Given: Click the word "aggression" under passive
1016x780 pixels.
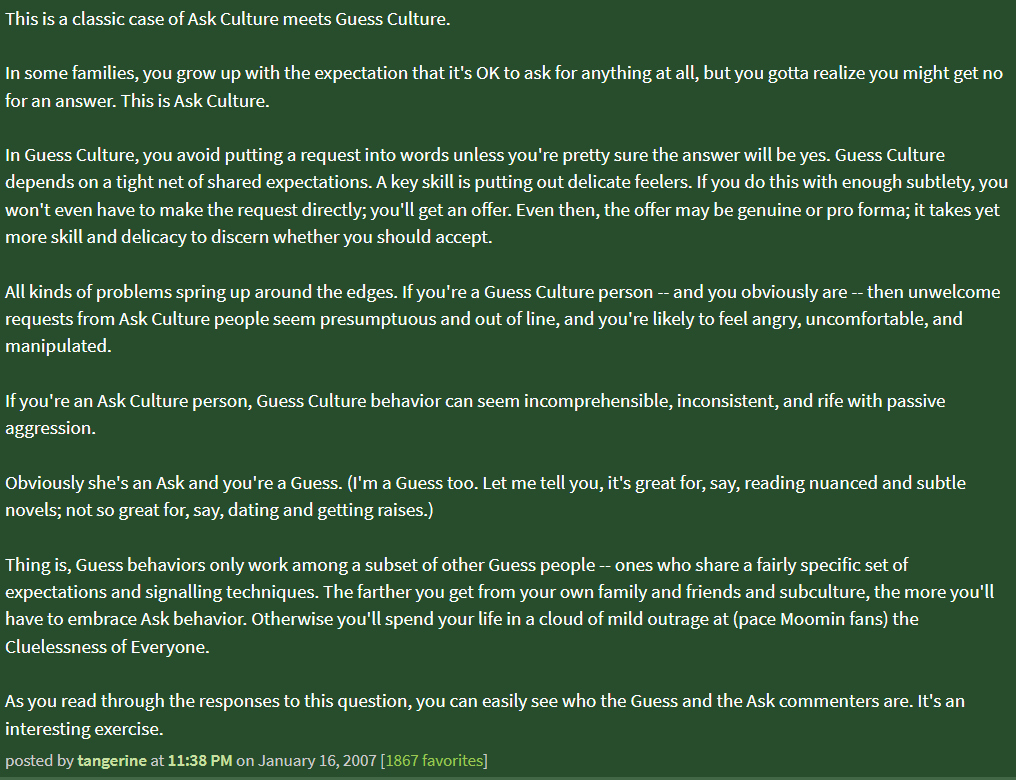Looking at the screenshot, I should tap(48, 428).
